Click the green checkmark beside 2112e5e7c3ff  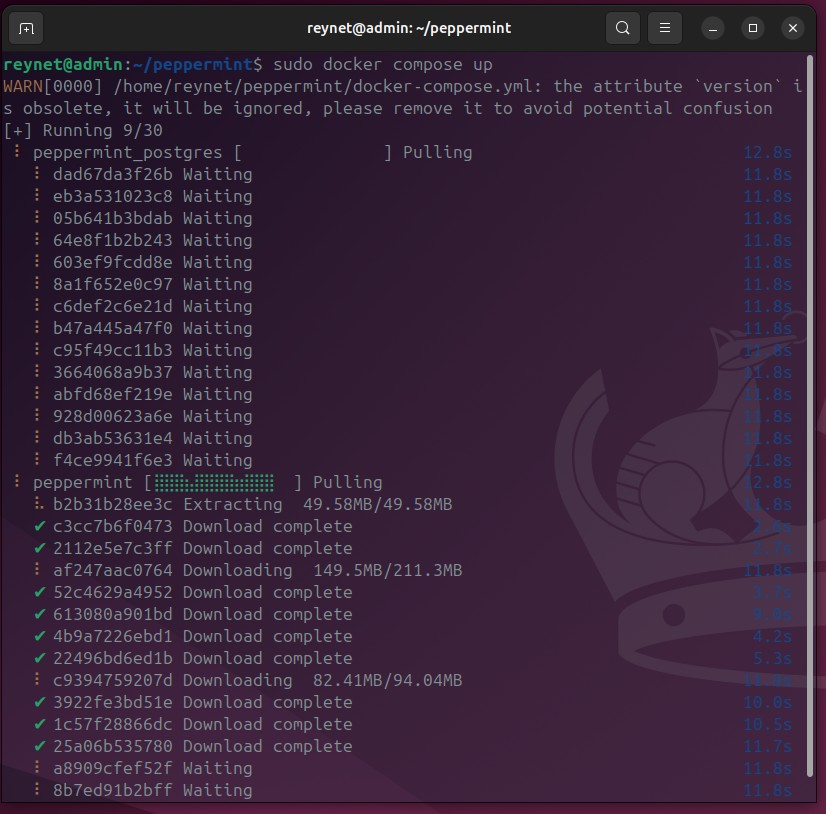40,548
